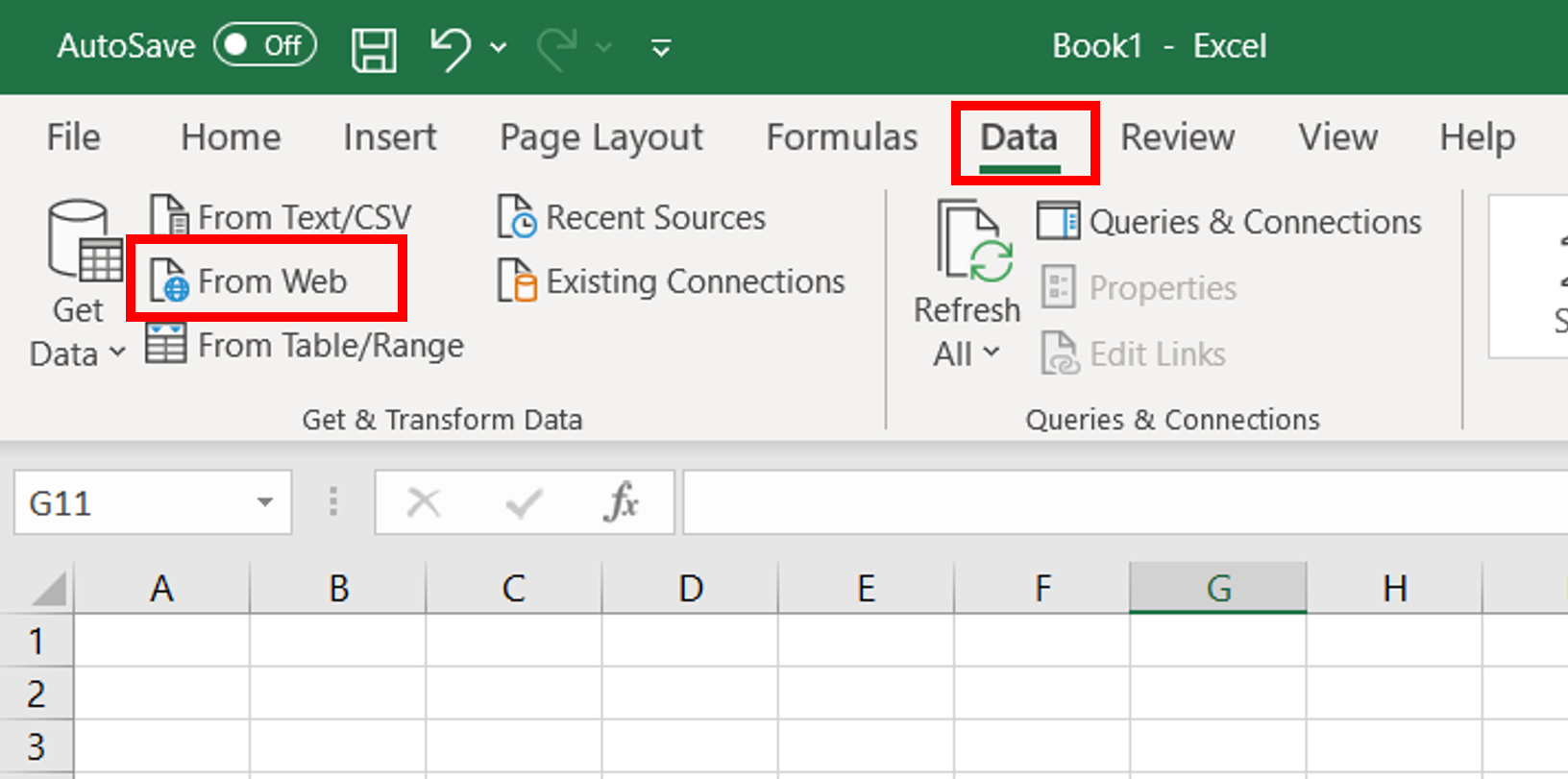Image resolution: width=1568 pixels, height=779 pixels.
Task: Click the Insert Function fx icon
Action: [x=622, y=502]
